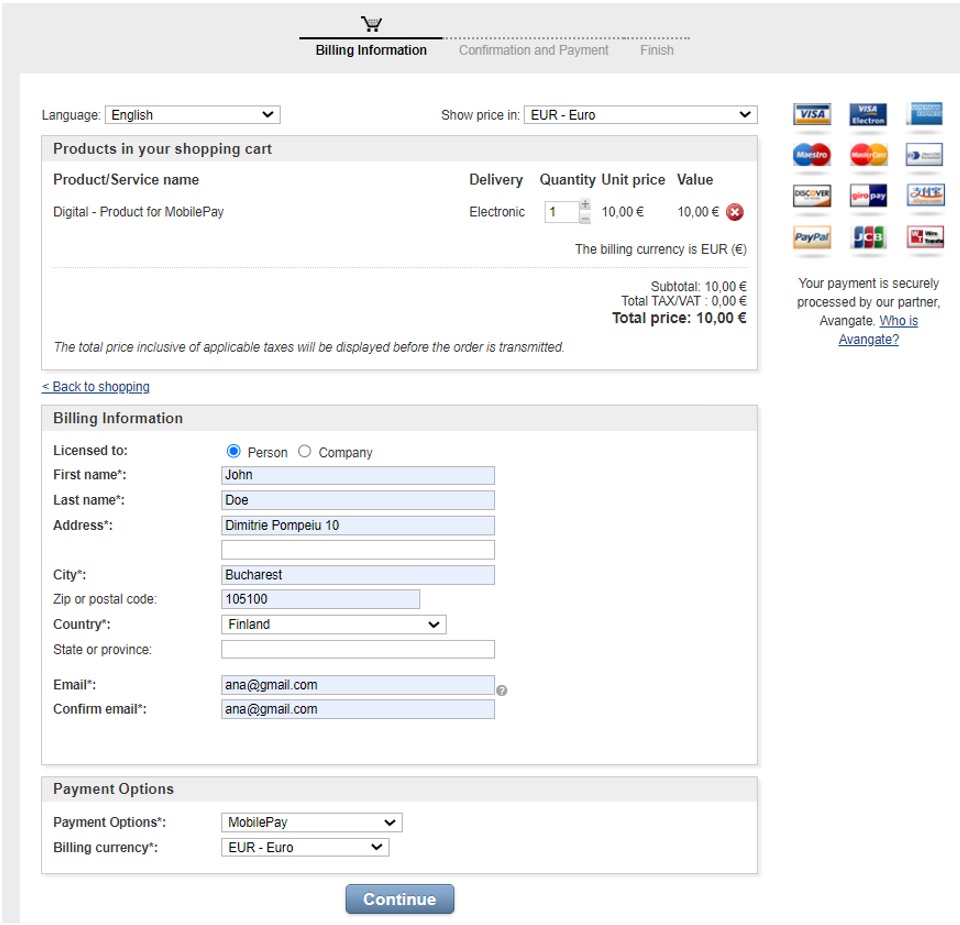This screenshot has width=960, height=925.
Task: Switch to Confirmation and Payment step
Action: 533,50
